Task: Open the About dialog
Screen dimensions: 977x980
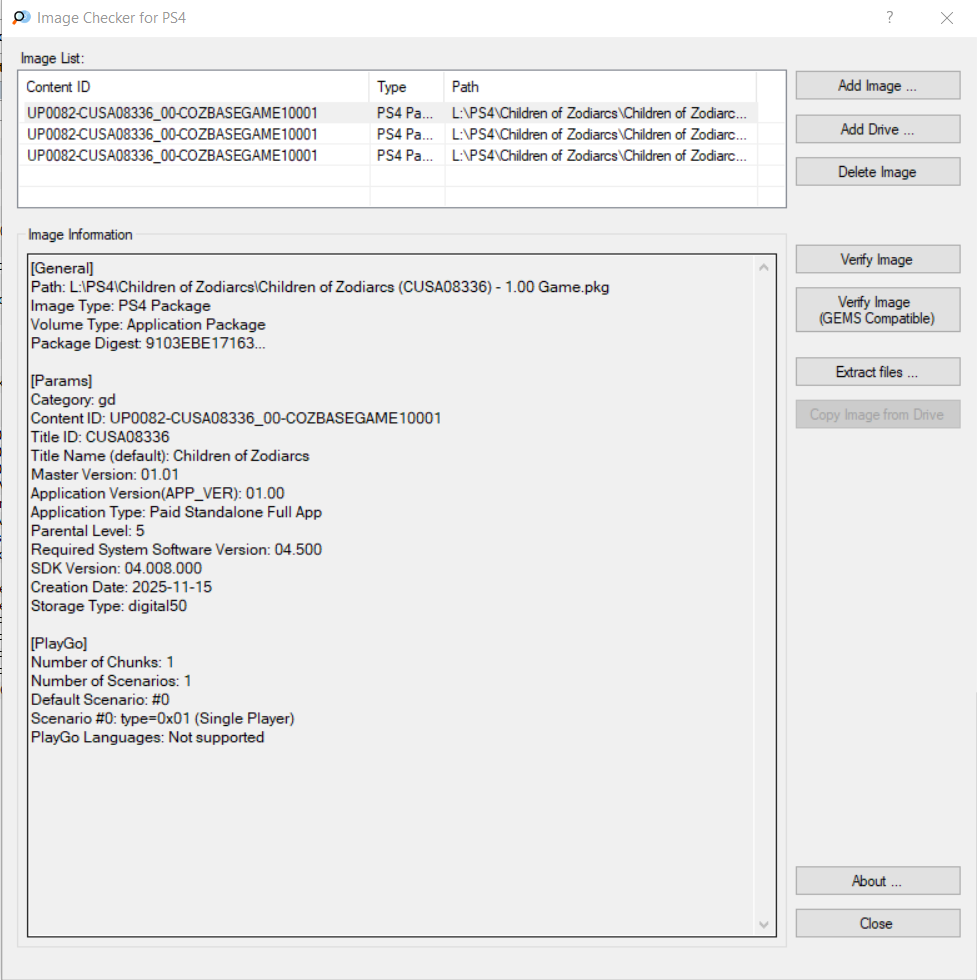Action: tap(877, 881)
